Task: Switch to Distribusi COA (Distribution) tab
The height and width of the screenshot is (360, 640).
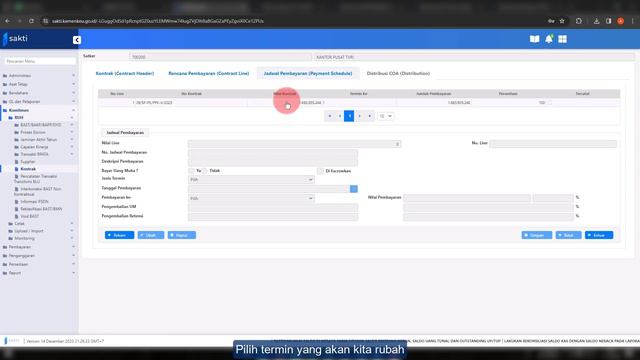Action: pyautogui.click(x=398, y=73)
